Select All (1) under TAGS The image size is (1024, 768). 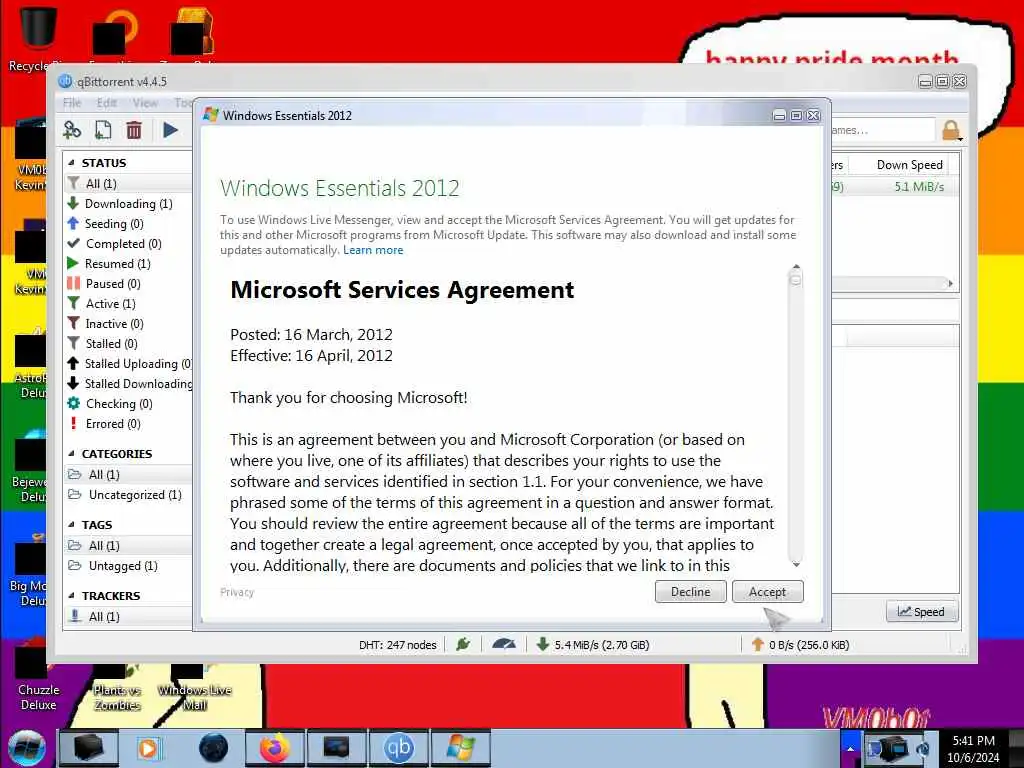[129, 545]
